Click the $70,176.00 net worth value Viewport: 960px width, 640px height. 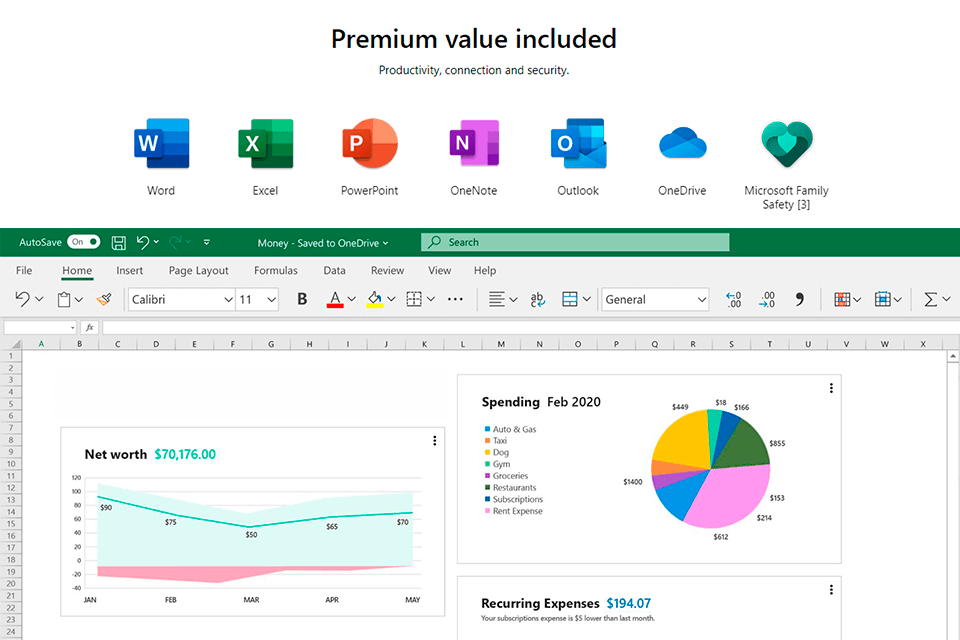pyautogui.click(x=185, y=454)
